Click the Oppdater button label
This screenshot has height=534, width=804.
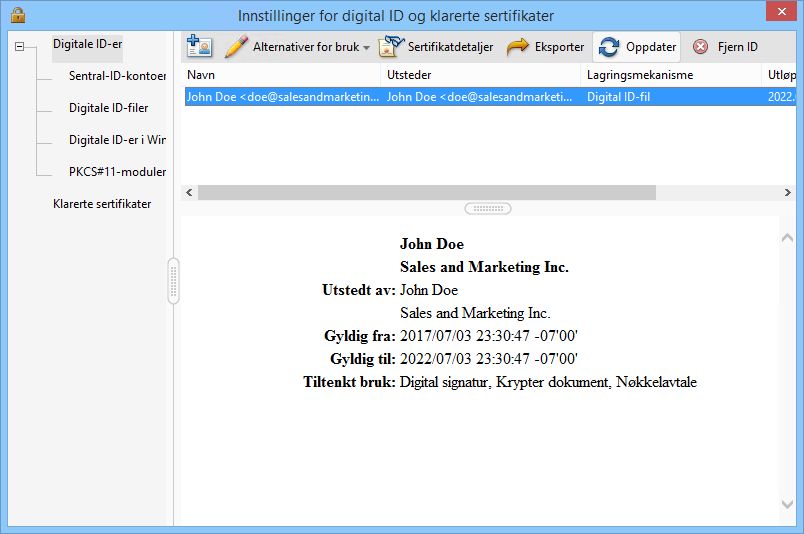pos(651,47)
